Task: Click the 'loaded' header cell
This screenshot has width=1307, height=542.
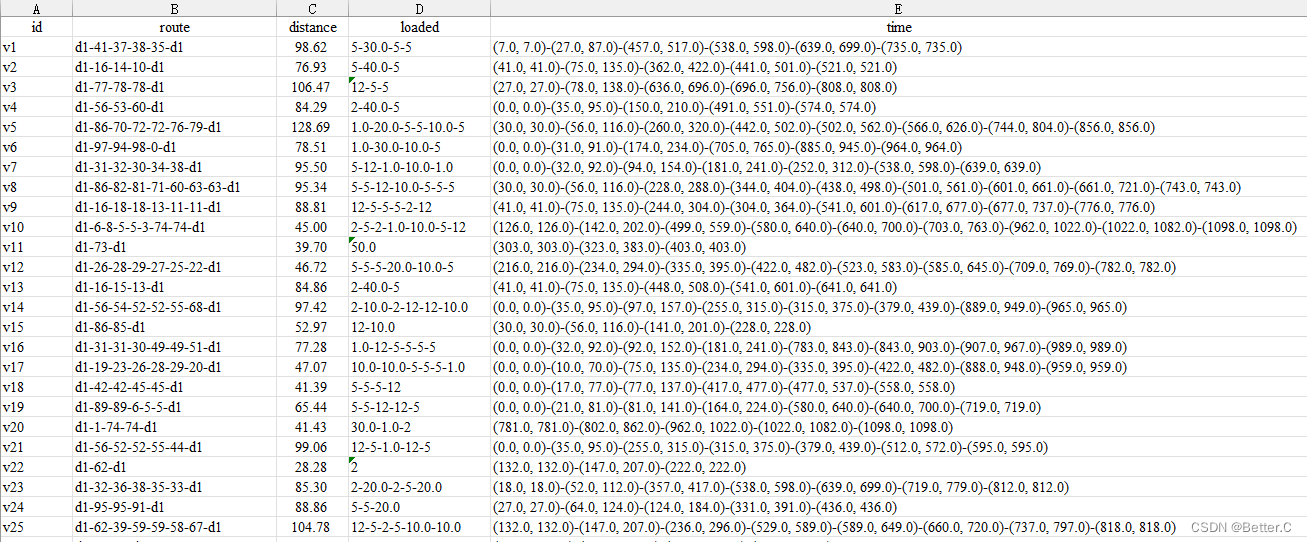Action: (419, 27)
